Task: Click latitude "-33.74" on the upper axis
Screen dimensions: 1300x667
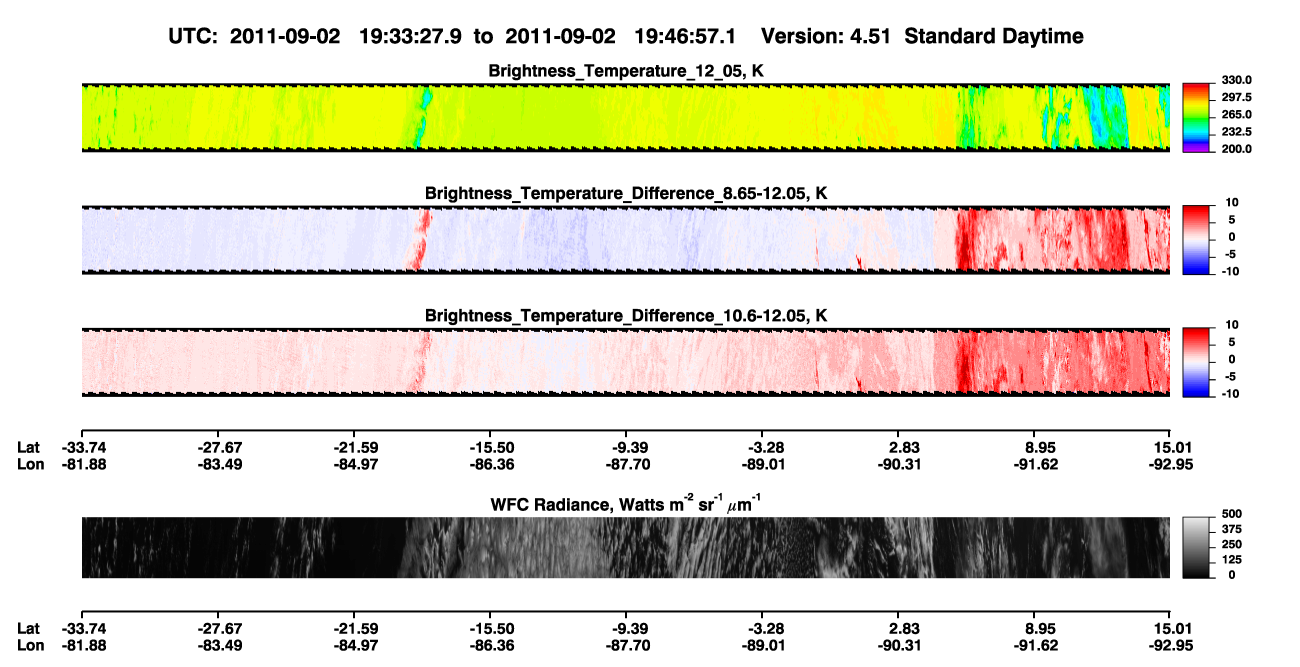Action: (82, 448)
